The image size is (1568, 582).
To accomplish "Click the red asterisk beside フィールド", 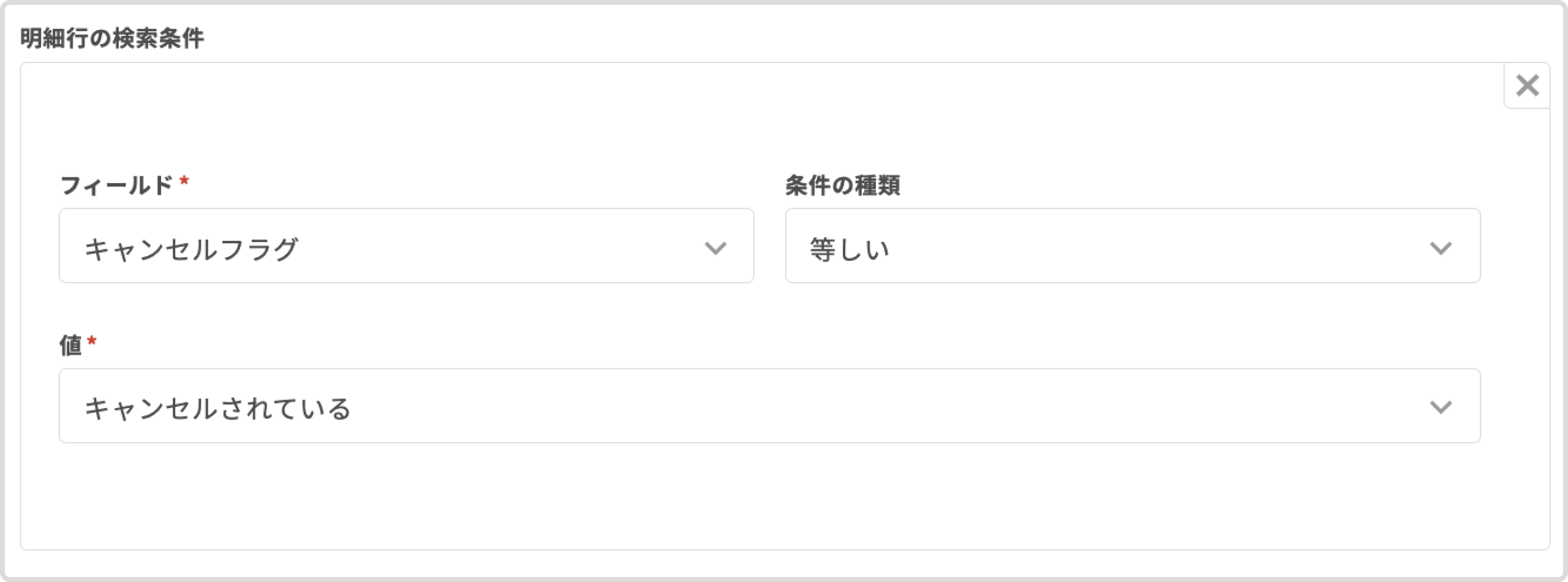I will pos(184,182).
